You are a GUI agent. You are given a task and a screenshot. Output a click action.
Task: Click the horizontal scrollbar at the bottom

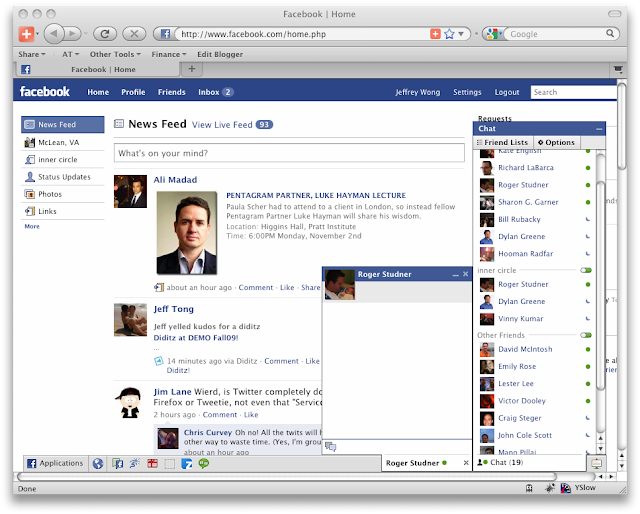tap(287, 476)
